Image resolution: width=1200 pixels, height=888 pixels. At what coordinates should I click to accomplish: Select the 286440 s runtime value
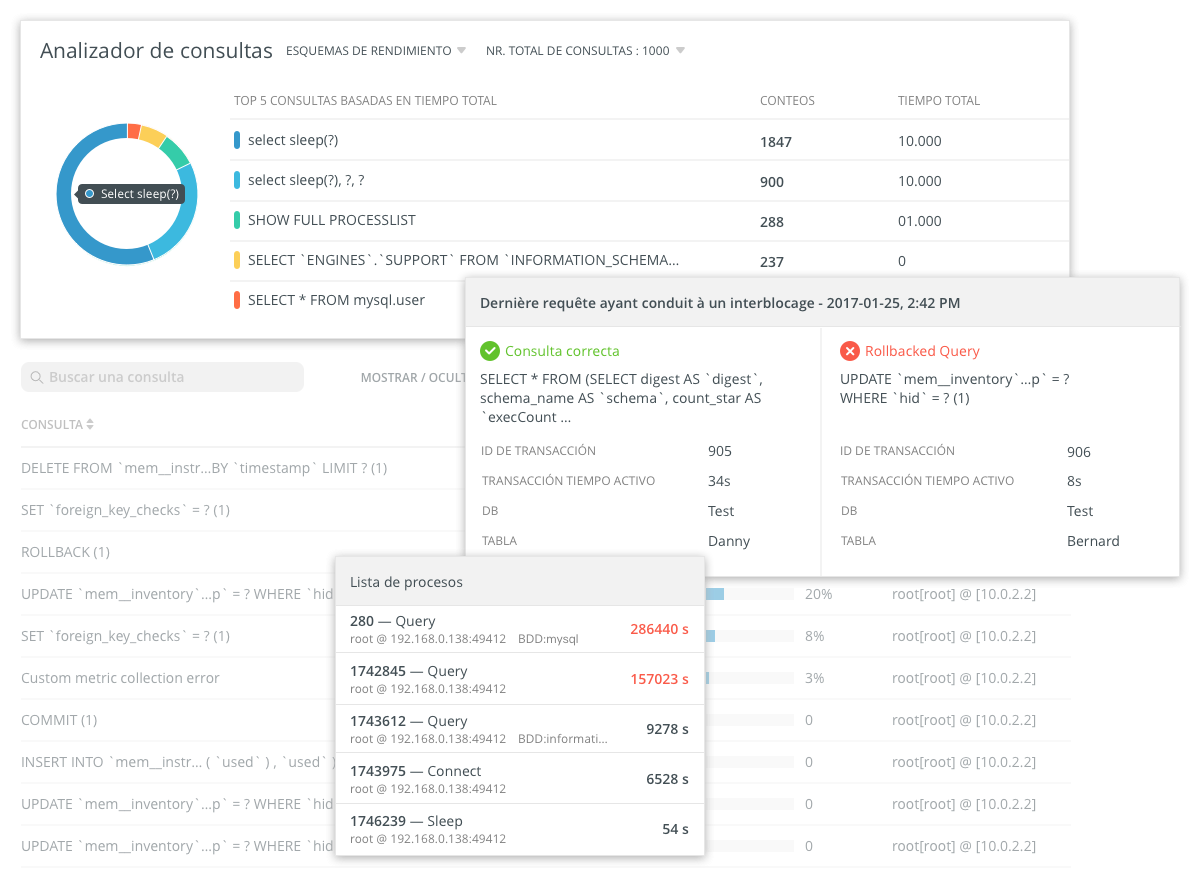point(659,629)
